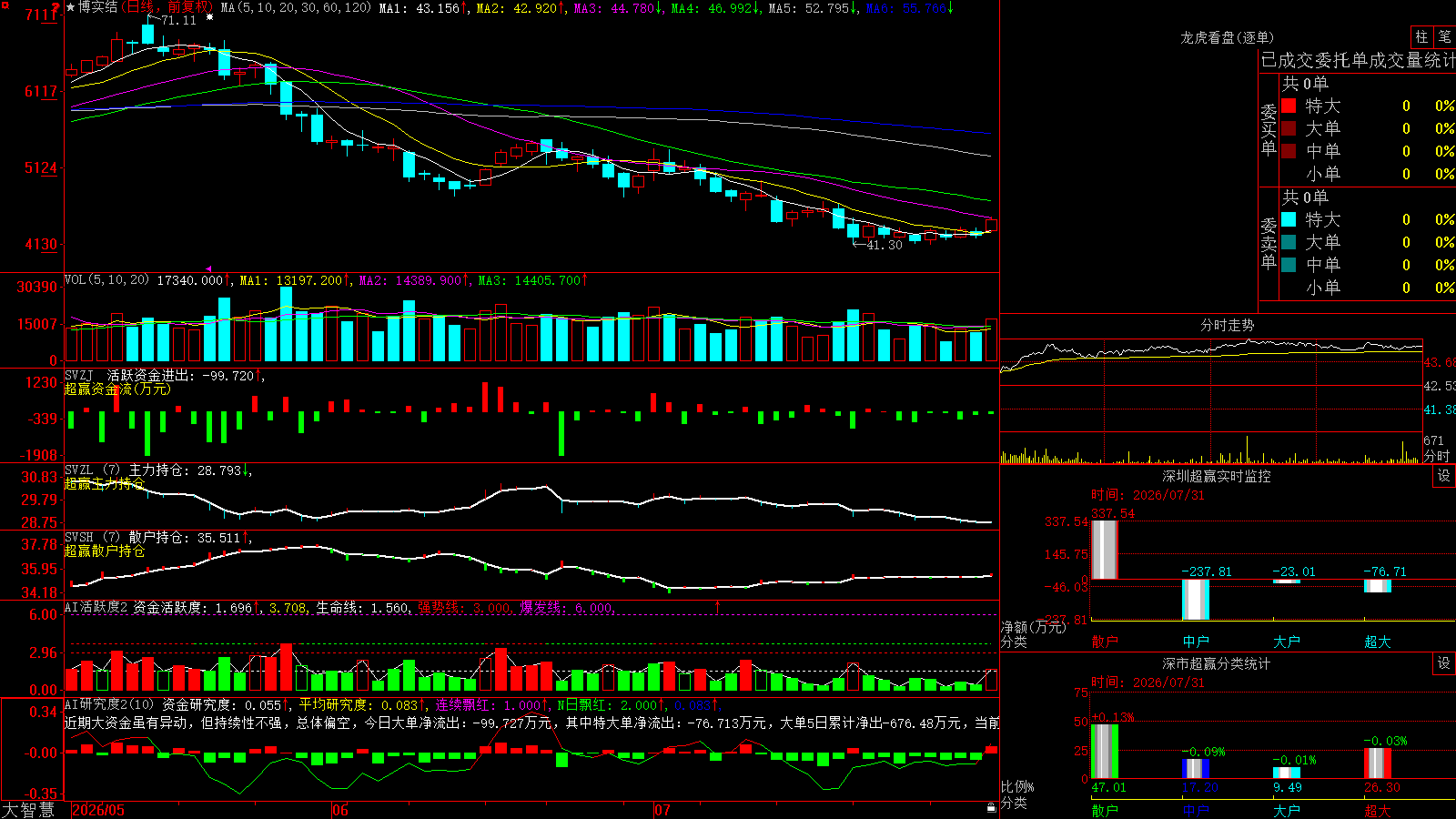Viewport: 1456px width, 819px height.
Task: Open 设 settings for 深圳超赢实时监控
Action: (1444, 476)
